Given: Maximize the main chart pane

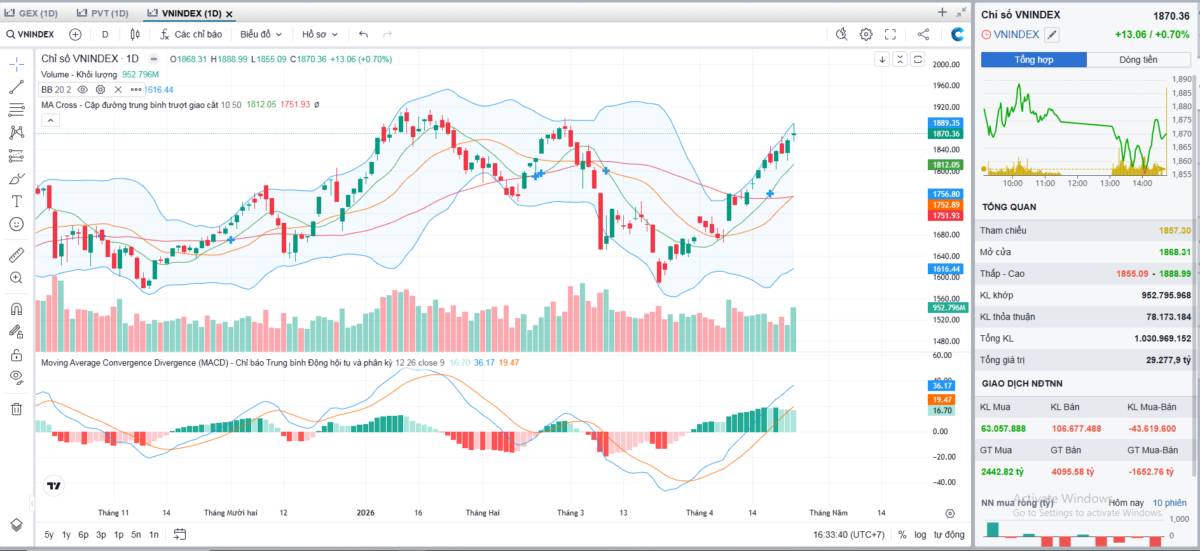Looking at the screenshot, I should click(x=918, y=59).
